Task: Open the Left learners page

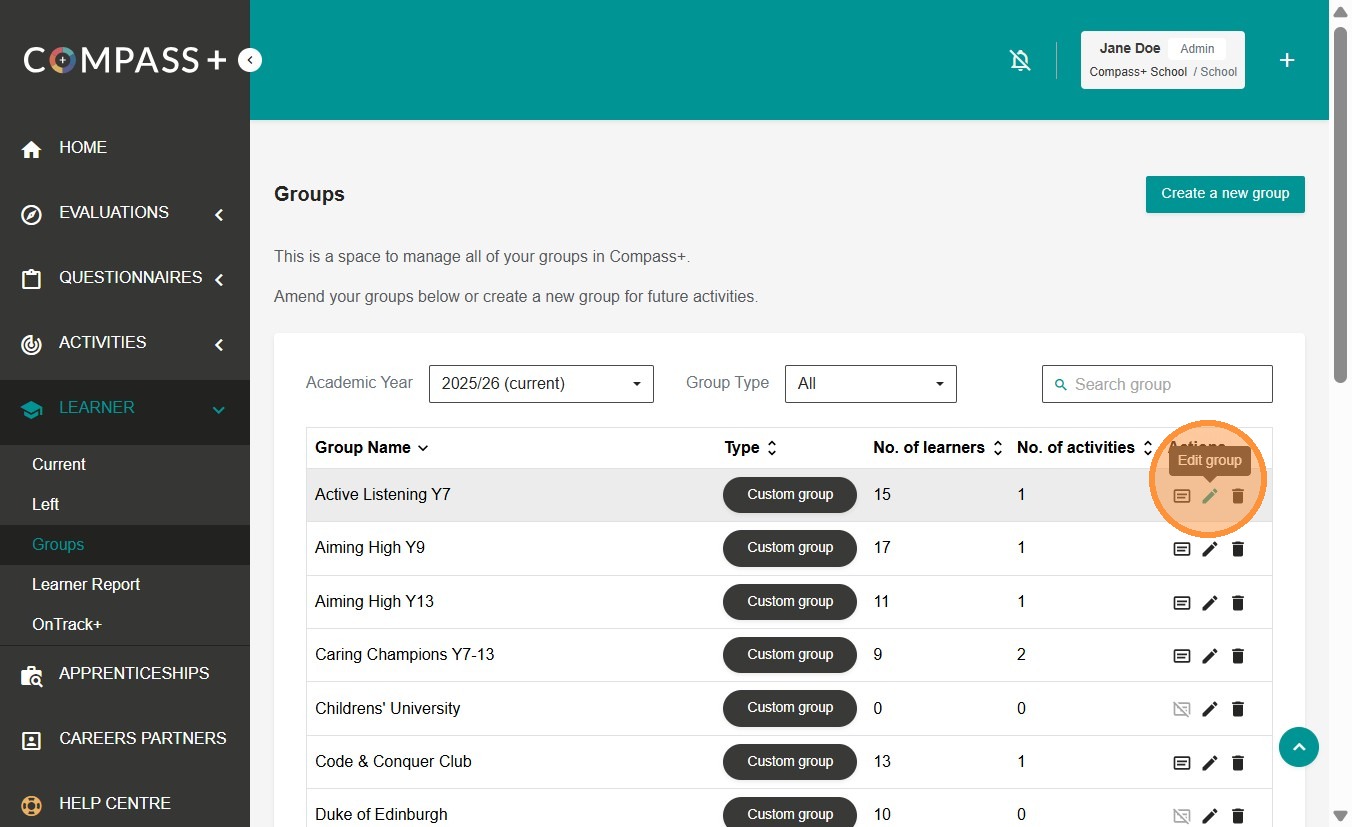Action: 46,504
